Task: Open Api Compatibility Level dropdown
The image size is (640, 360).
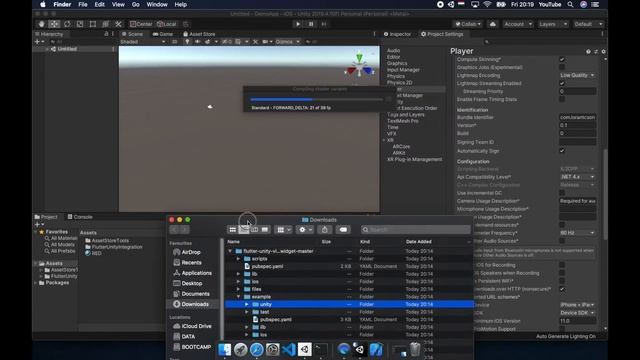Action: click(577, 177)
